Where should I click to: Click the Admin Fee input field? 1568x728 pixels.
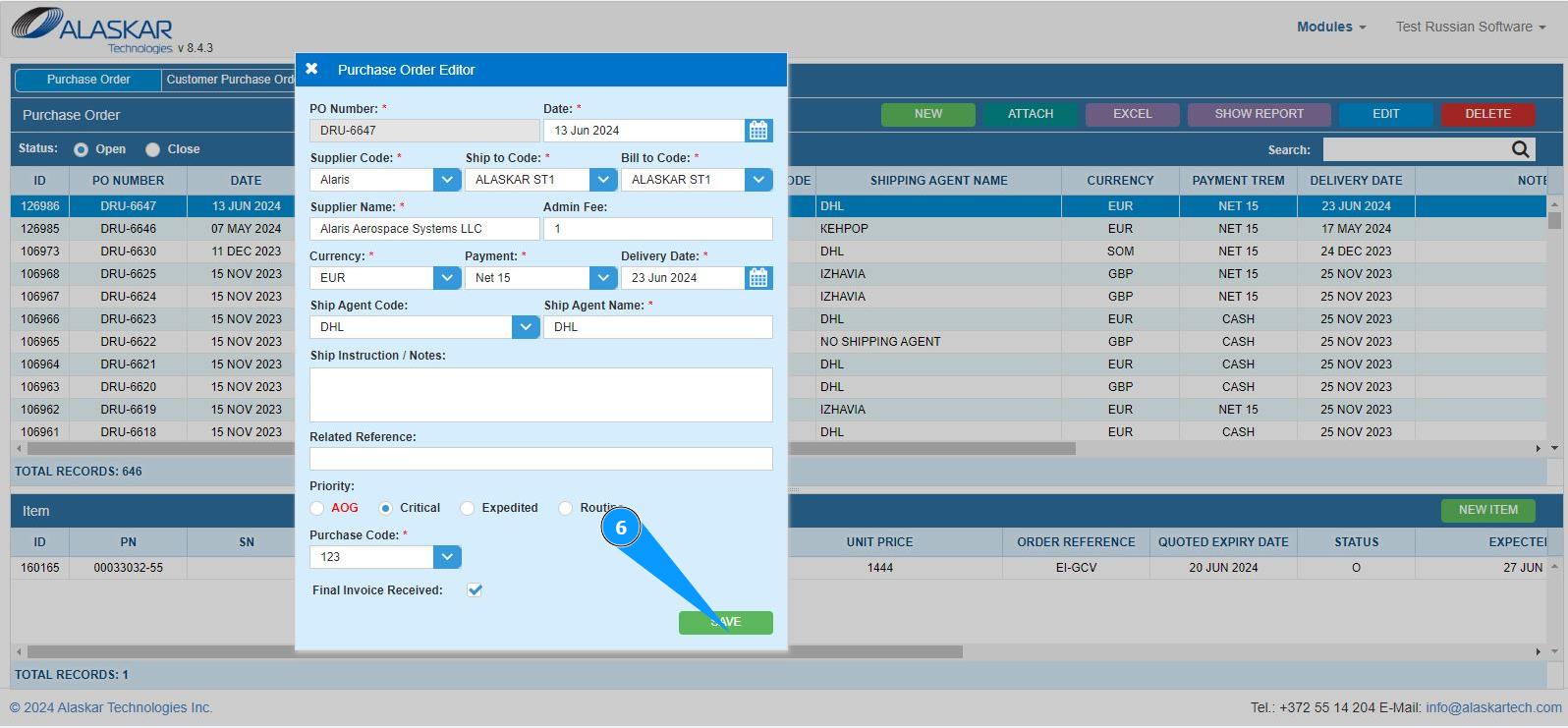click(x=658, y=229)
